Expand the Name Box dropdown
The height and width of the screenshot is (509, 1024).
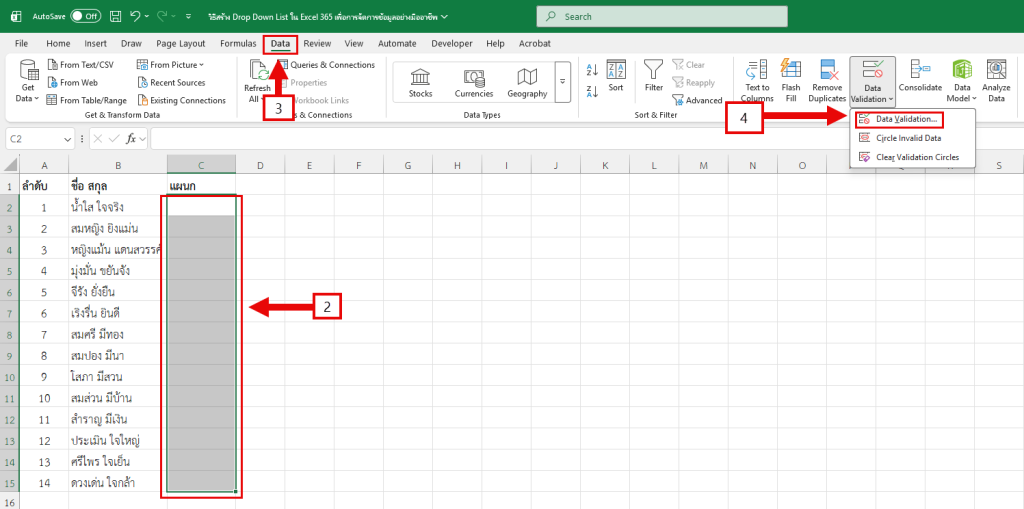[68, 139]
